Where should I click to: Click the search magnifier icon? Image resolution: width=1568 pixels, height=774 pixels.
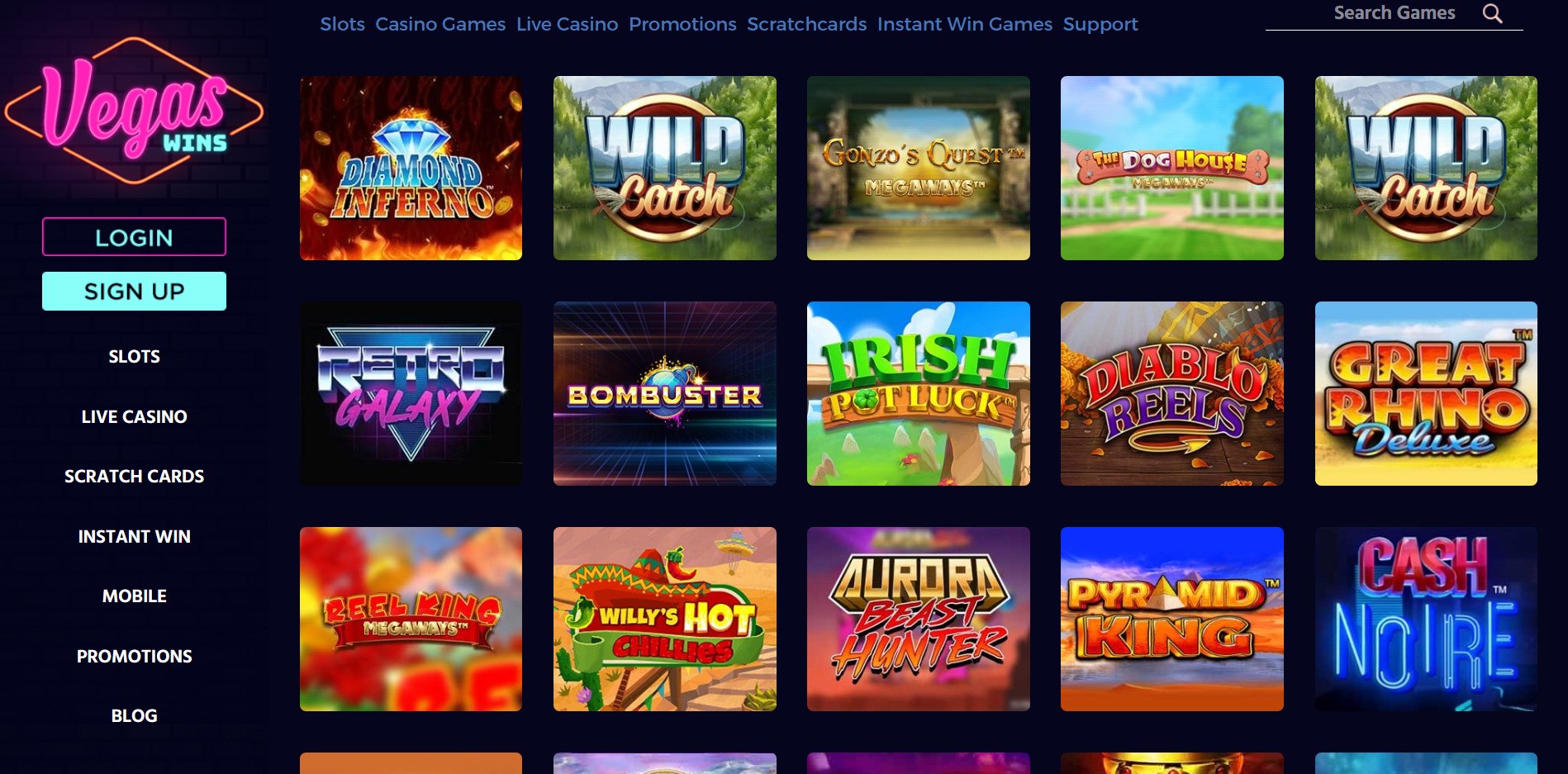pos(1492,13)
